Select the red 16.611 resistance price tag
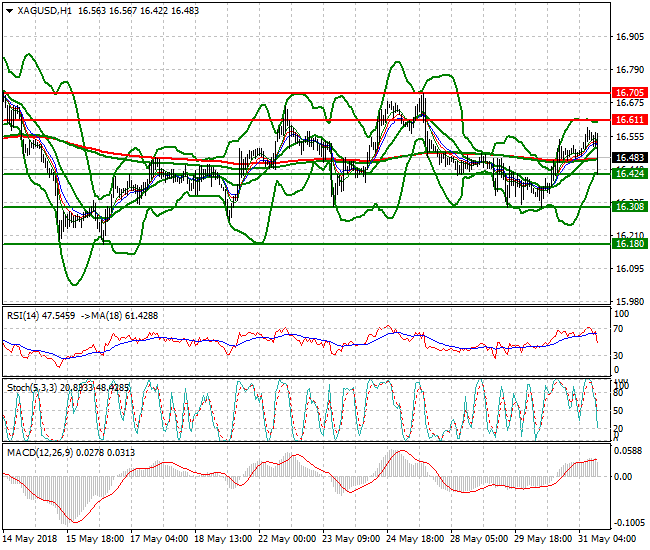 628,120
